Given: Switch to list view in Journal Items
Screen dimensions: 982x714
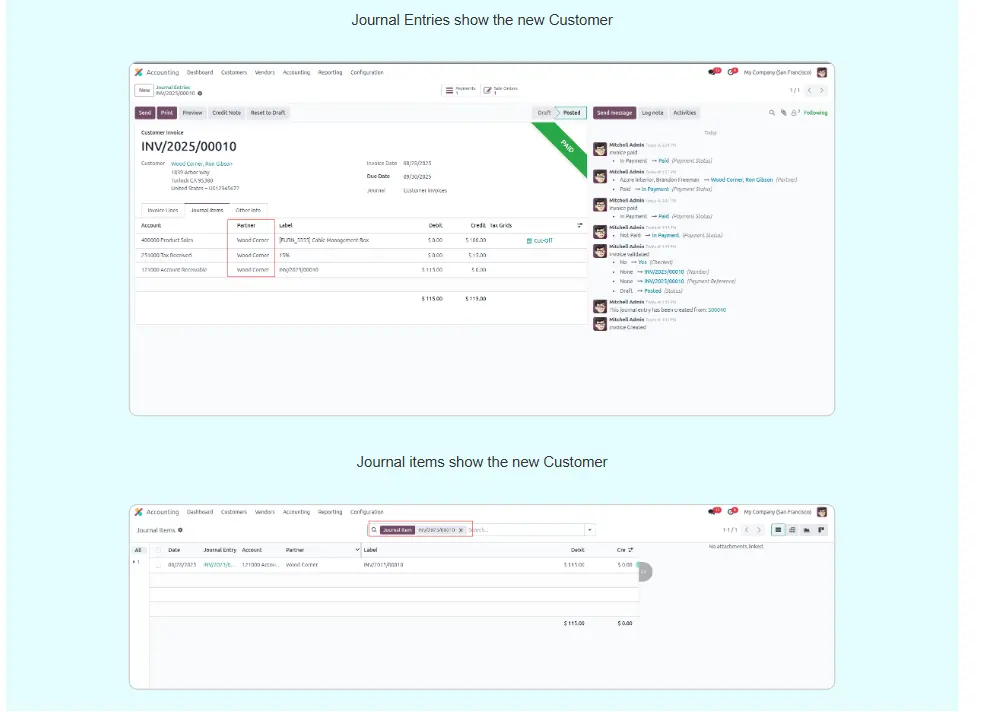Looking at the screenshot, I should 778,530.
